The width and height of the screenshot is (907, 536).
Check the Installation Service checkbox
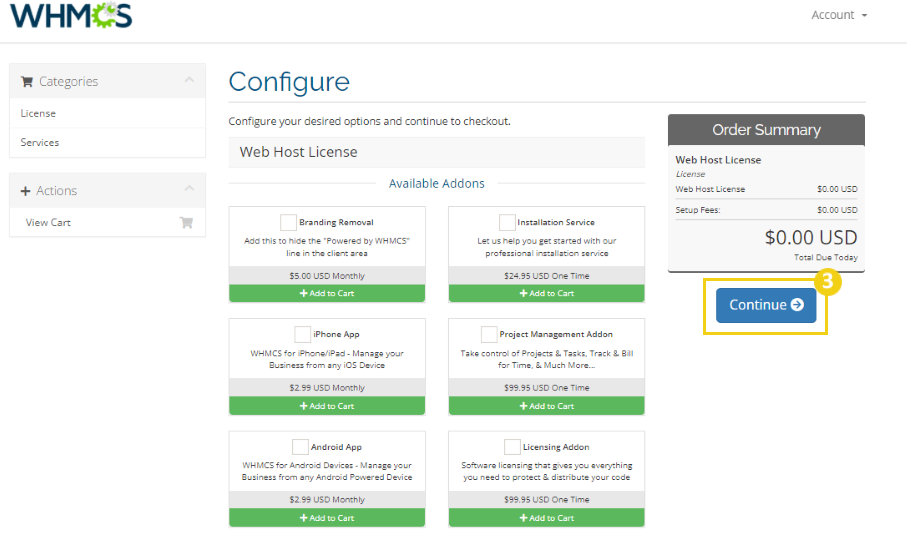(507, 222)
